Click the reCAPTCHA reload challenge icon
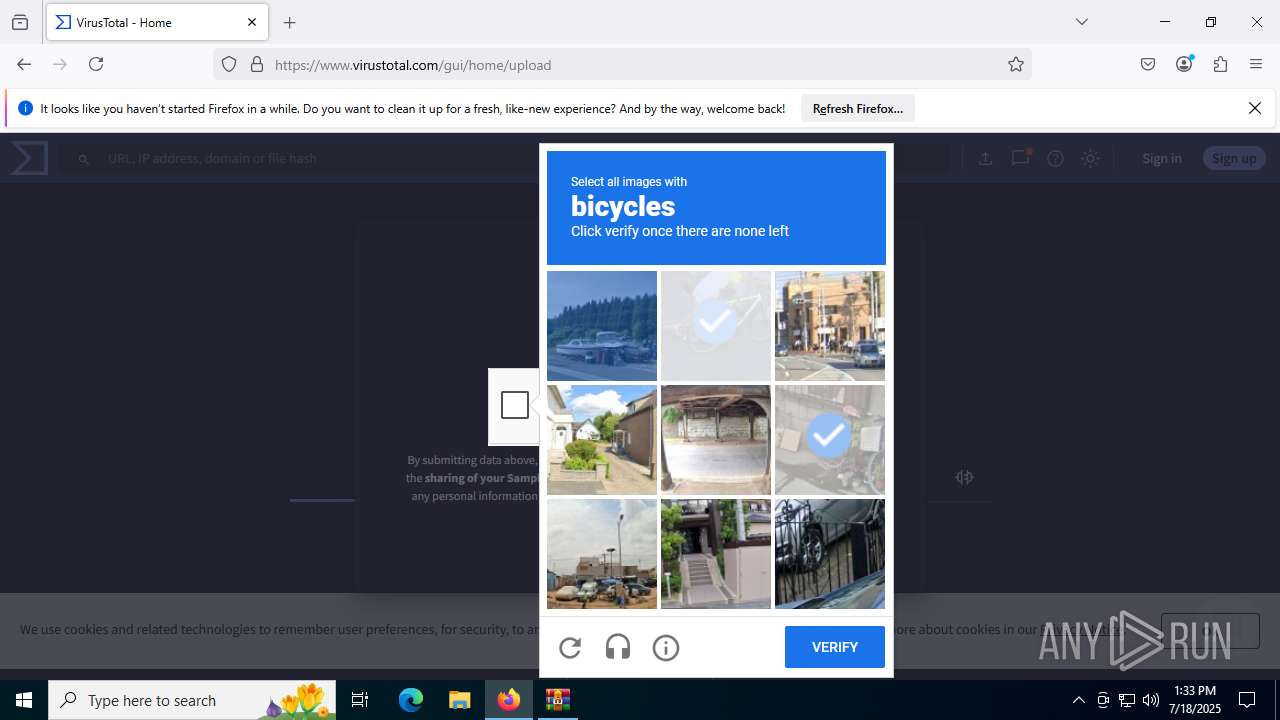Screen dimensions: 1280x720 (x=570, y=648)
